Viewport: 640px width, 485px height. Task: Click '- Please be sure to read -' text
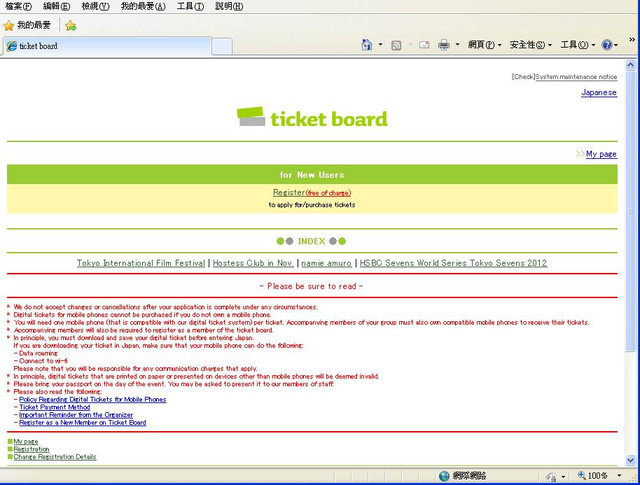pyautogui.click(x=311, y=286)
